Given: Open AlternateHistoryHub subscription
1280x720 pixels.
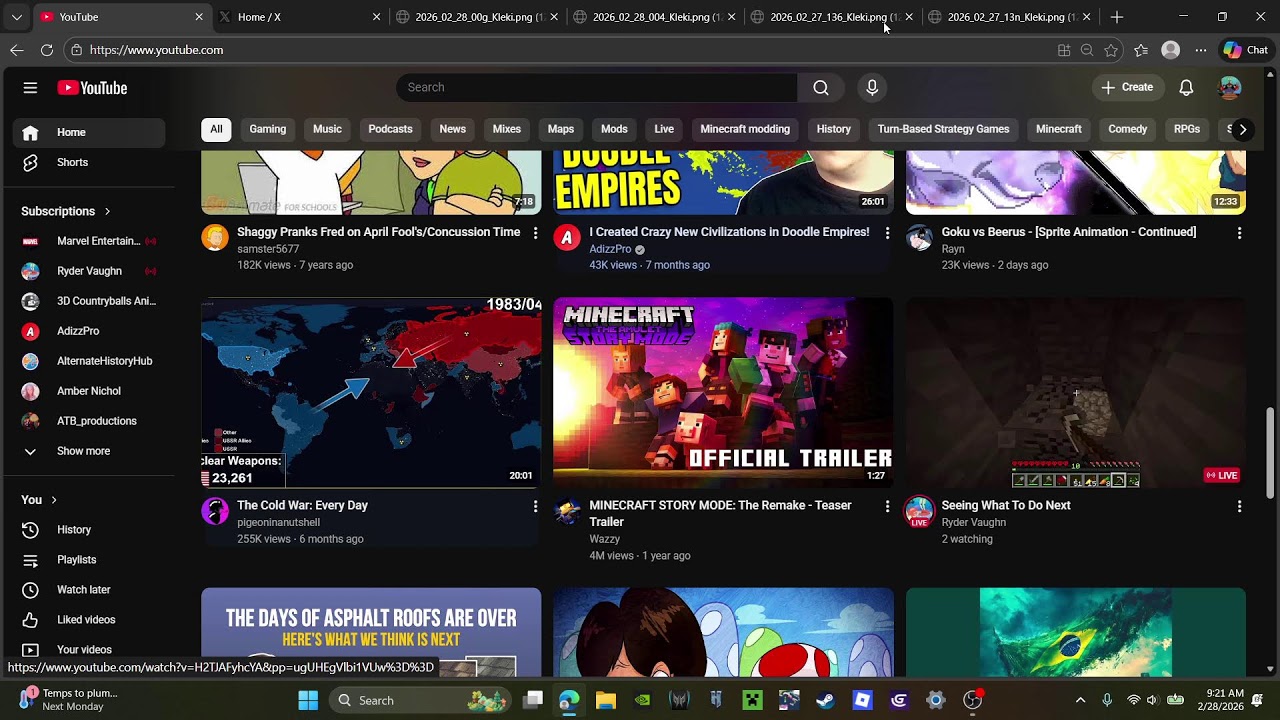Looking at the screenshot, I should pos(89,361).
